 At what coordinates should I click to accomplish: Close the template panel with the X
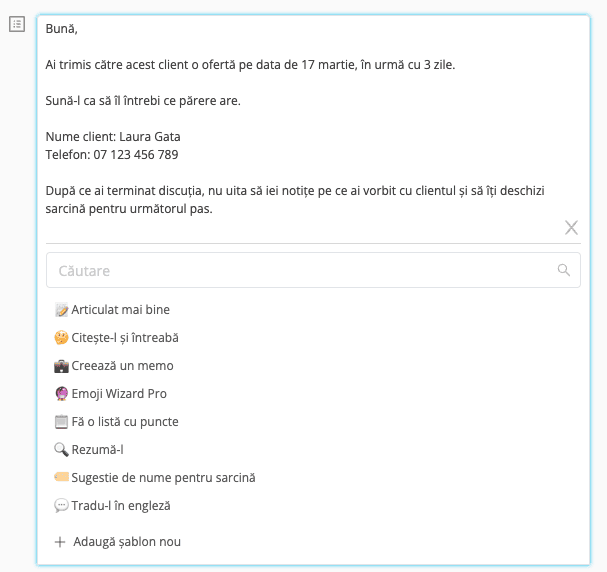coord(571,228)
